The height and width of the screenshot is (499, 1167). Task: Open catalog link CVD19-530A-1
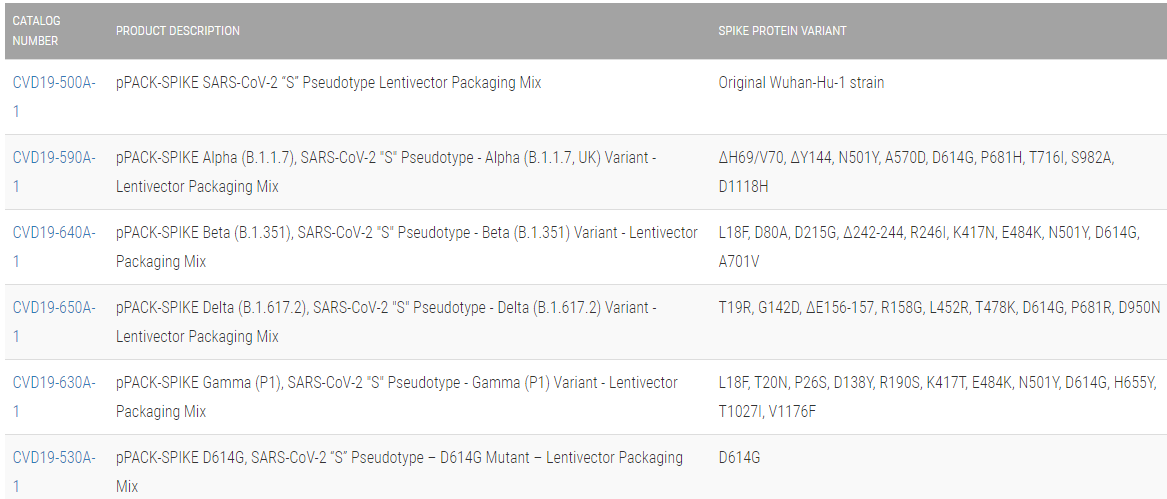click(x=54, y=458)
